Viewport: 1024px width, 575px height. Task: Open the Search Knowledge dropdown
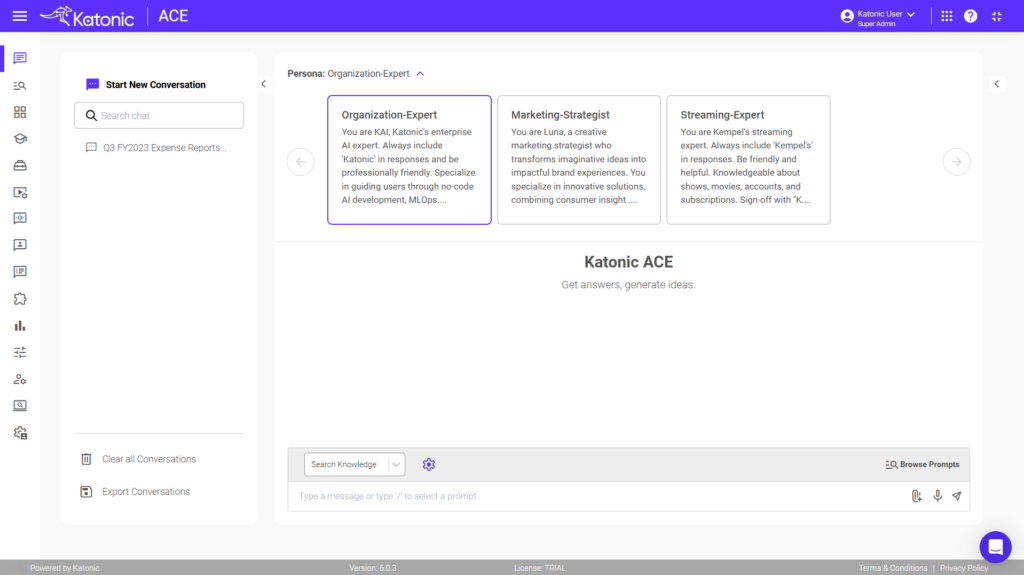click(x=355, y=465)
